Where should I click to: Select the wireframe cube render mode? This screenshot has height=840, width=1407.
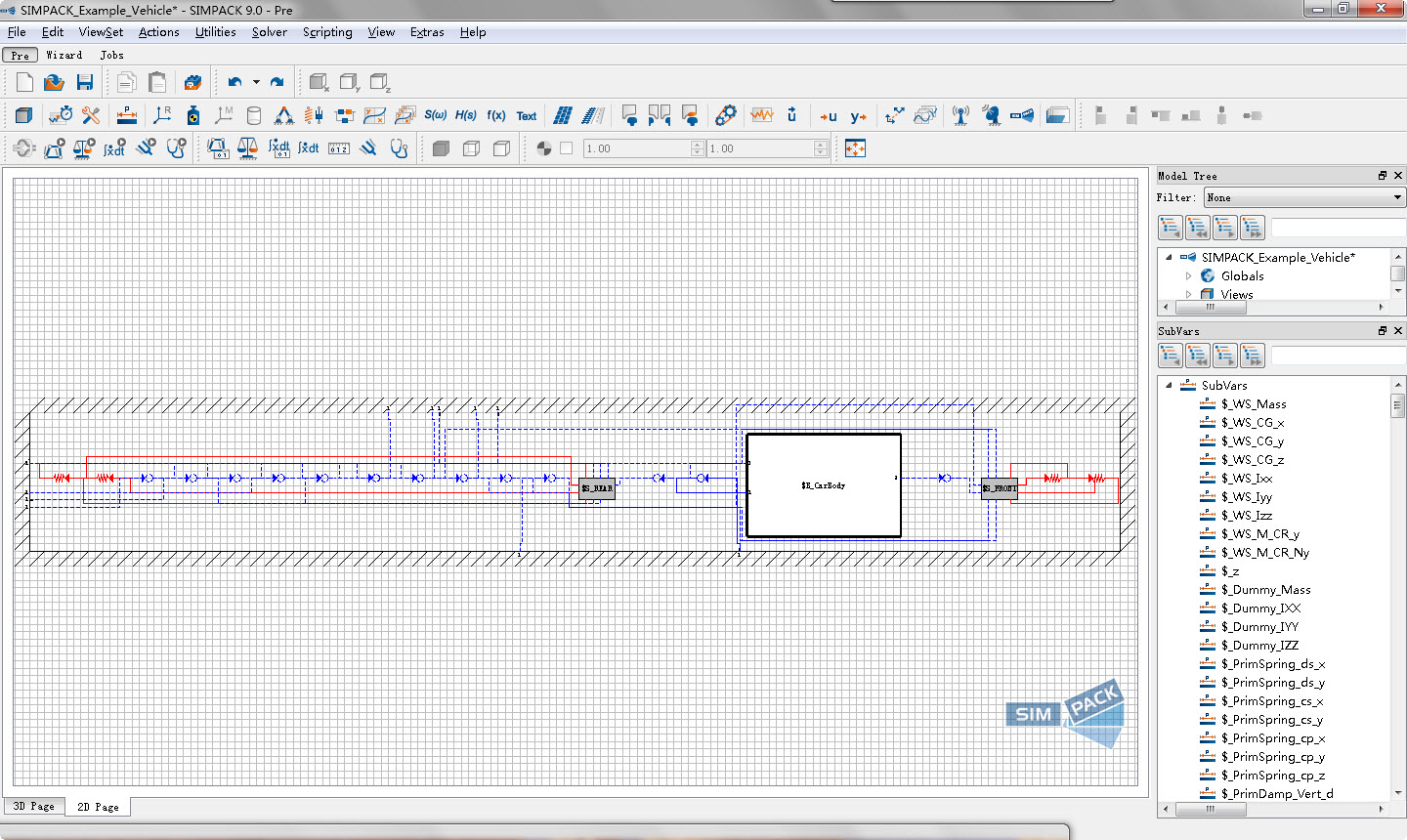pyautogui.click(x=471, y=148)
